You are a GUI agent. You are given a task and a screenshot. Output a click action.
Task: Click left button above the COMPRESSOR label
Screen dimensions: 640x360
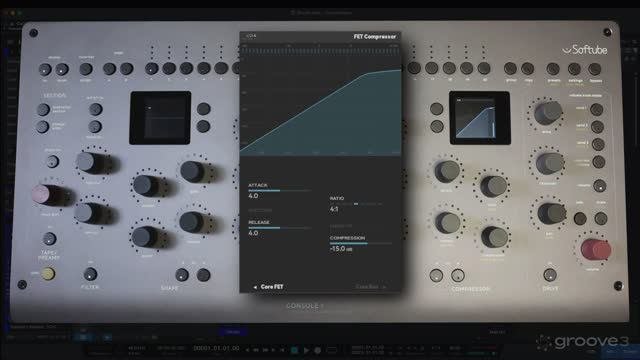(436, 276)
